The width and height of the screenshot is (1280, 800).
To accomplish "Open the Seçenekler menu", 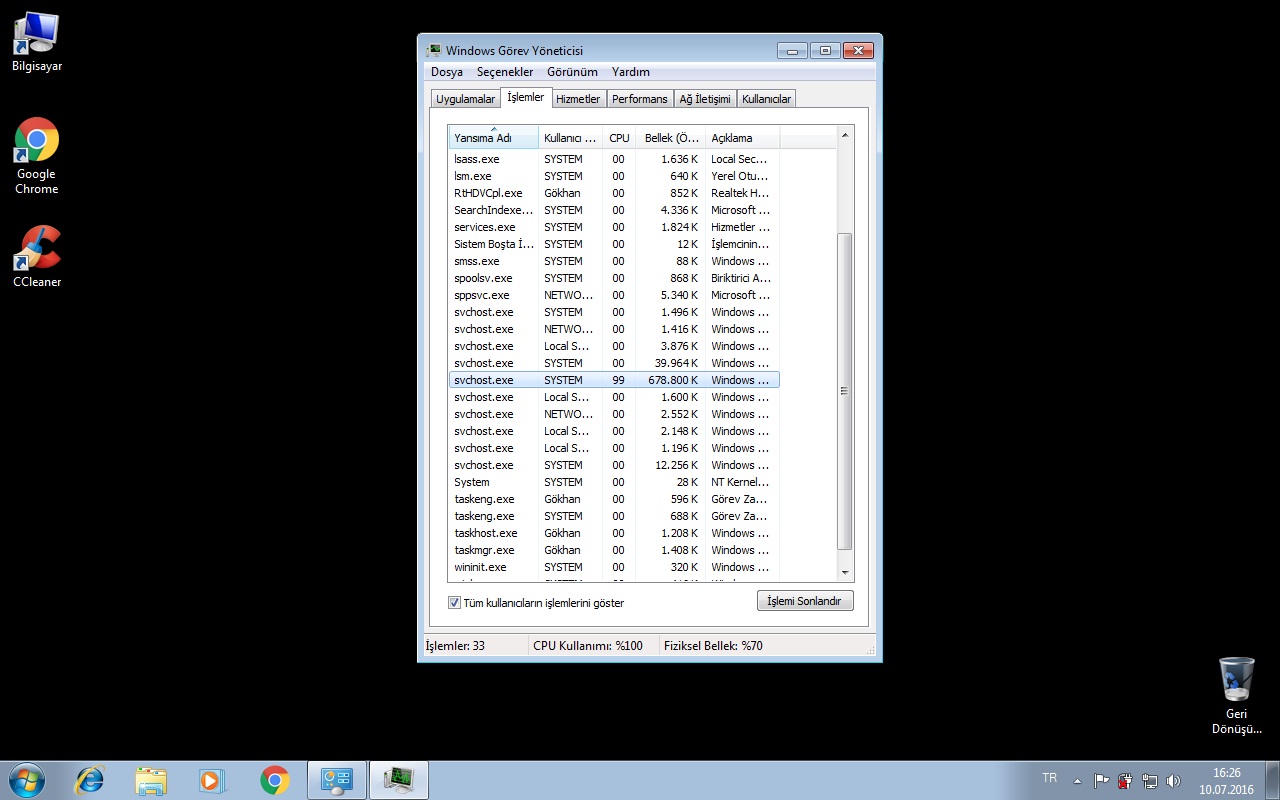I will (505, 72).
